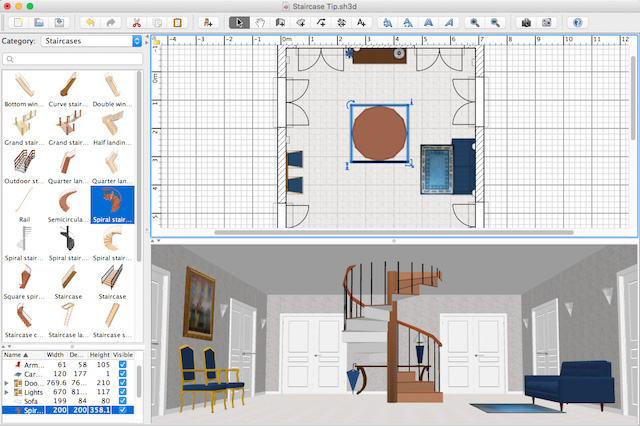Click the Add furniture to home icon

pos(208,21)
